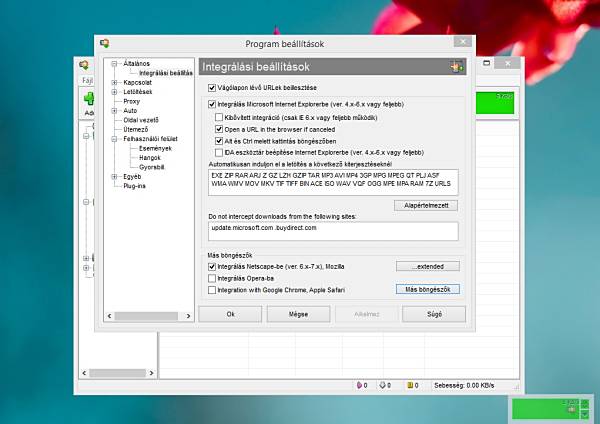Screen dimensions: 600x424
Task: Open Ütemező settings page
Action: pyautogui.click(x=135, y=129)
